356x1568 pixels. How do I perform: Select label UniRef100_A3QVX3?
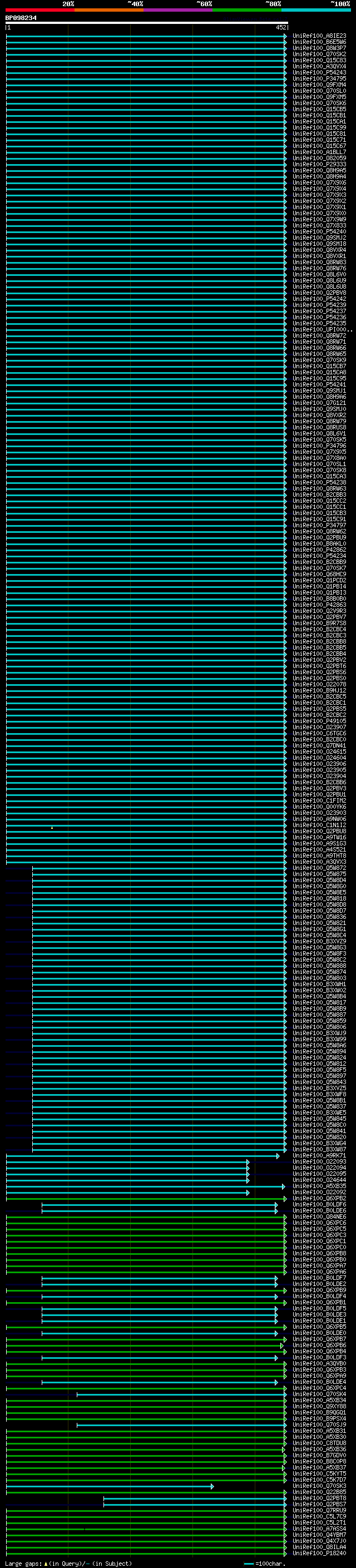319,862
